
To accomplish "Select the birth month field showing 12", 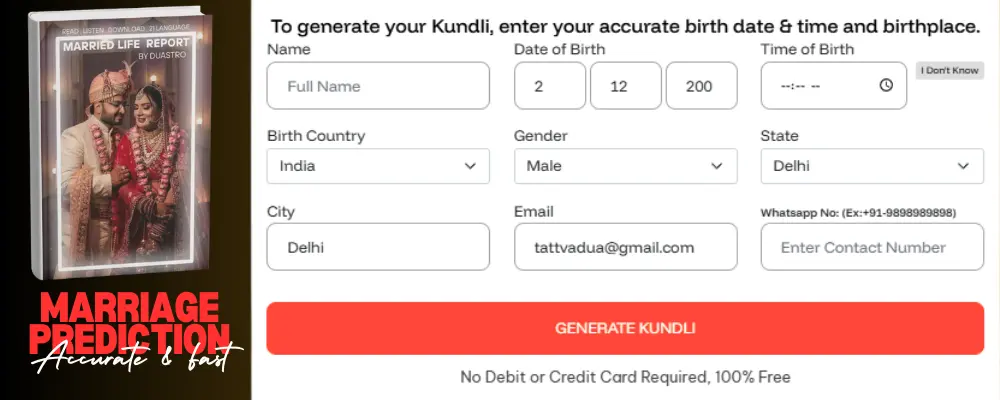I will [625, 86].
